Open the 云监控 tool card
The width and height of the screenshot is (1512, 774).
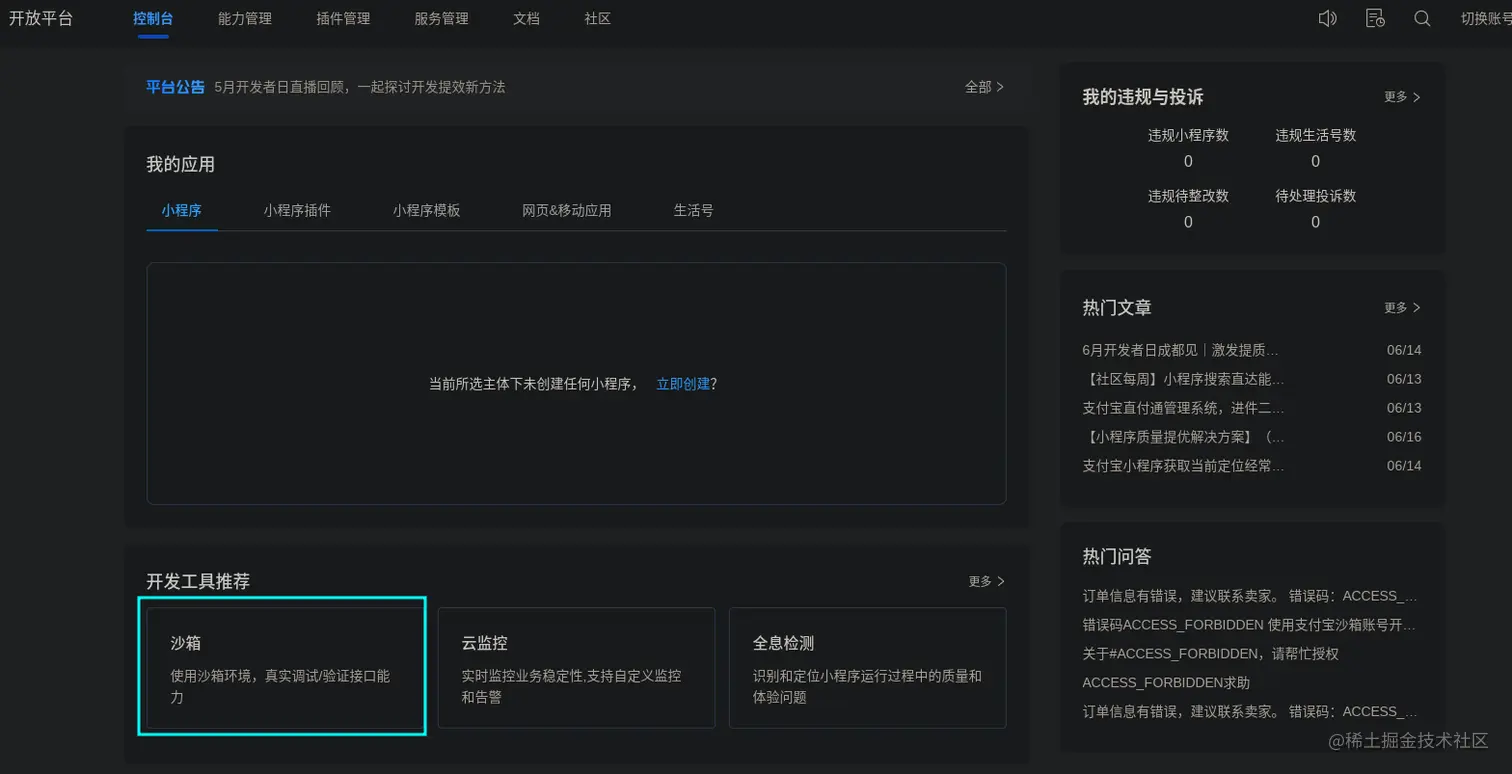[576, 667]
